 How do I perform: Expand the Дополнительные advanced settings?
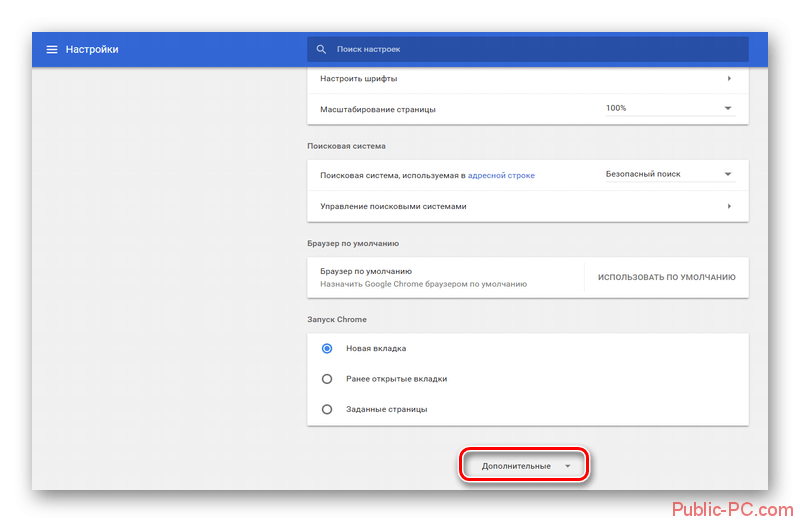pos(524,465)
